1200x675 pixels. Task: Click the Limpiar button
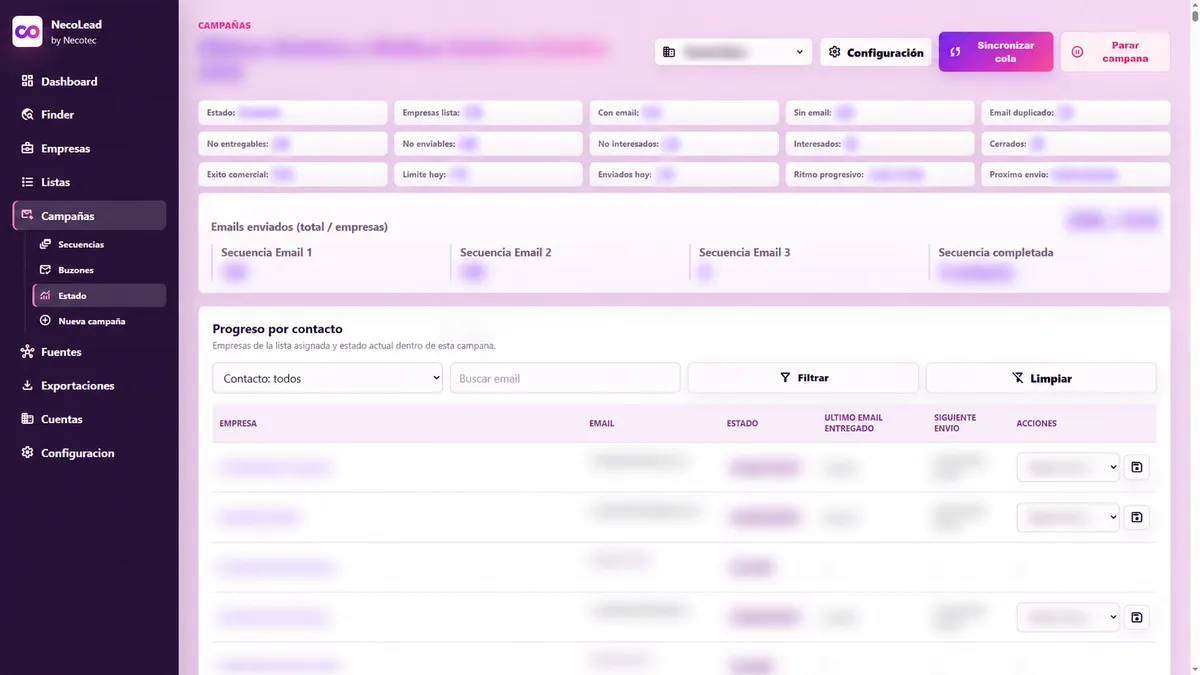tap(1041, 378)
